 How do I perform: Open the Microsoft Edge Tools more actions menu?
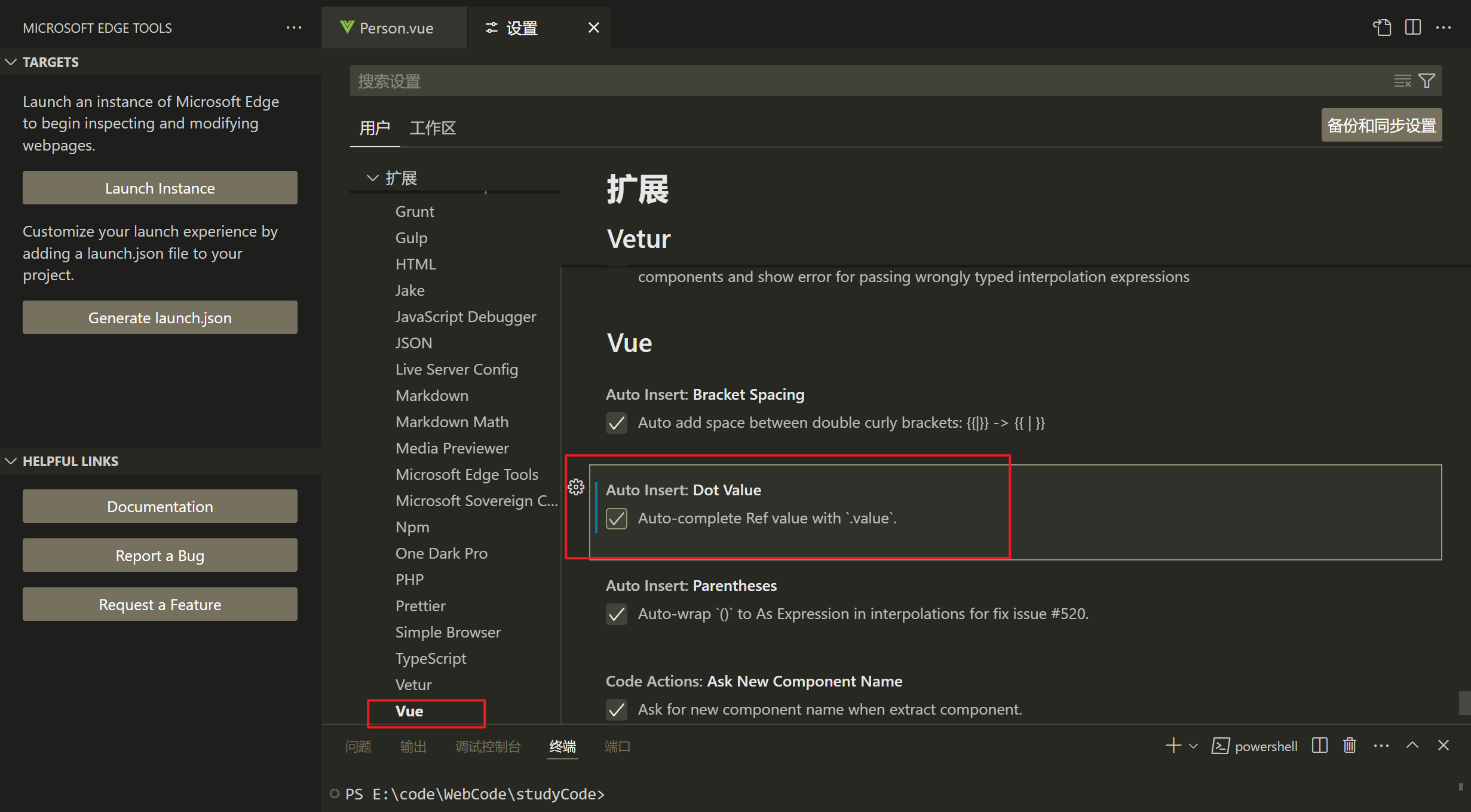293,27
